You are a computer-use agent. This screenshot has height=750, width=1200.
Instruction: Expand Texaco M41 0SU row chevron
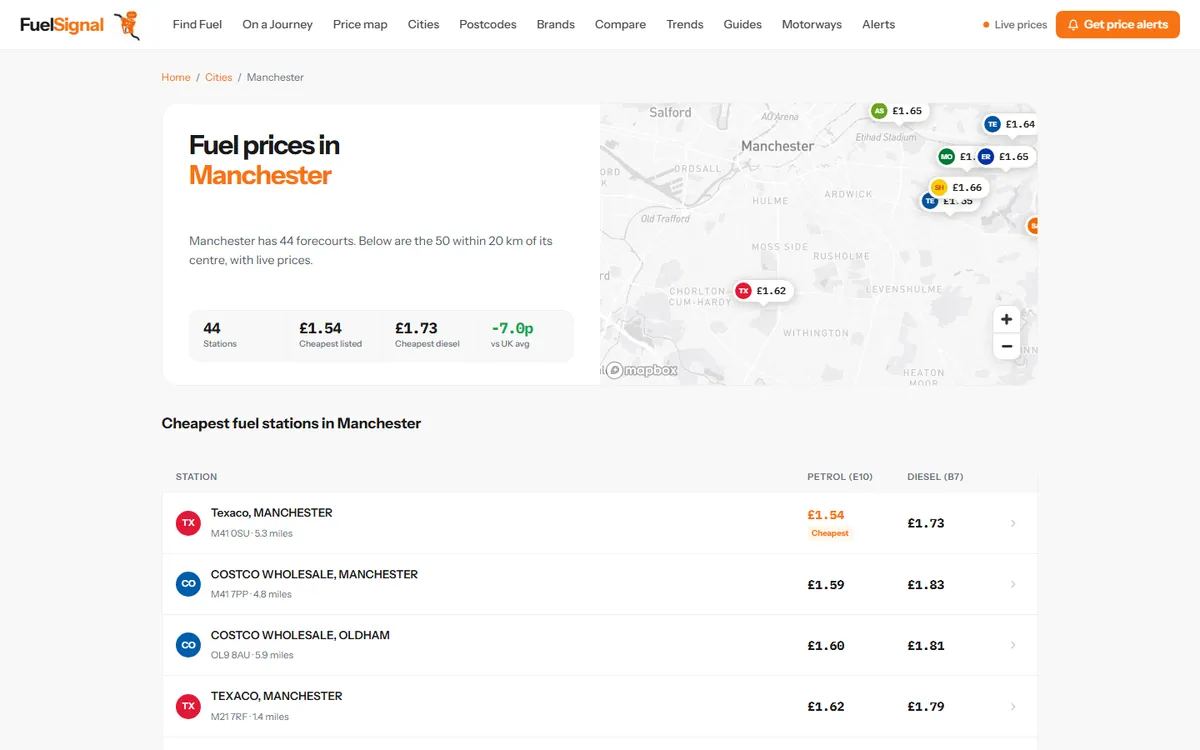pos(1013,523)
